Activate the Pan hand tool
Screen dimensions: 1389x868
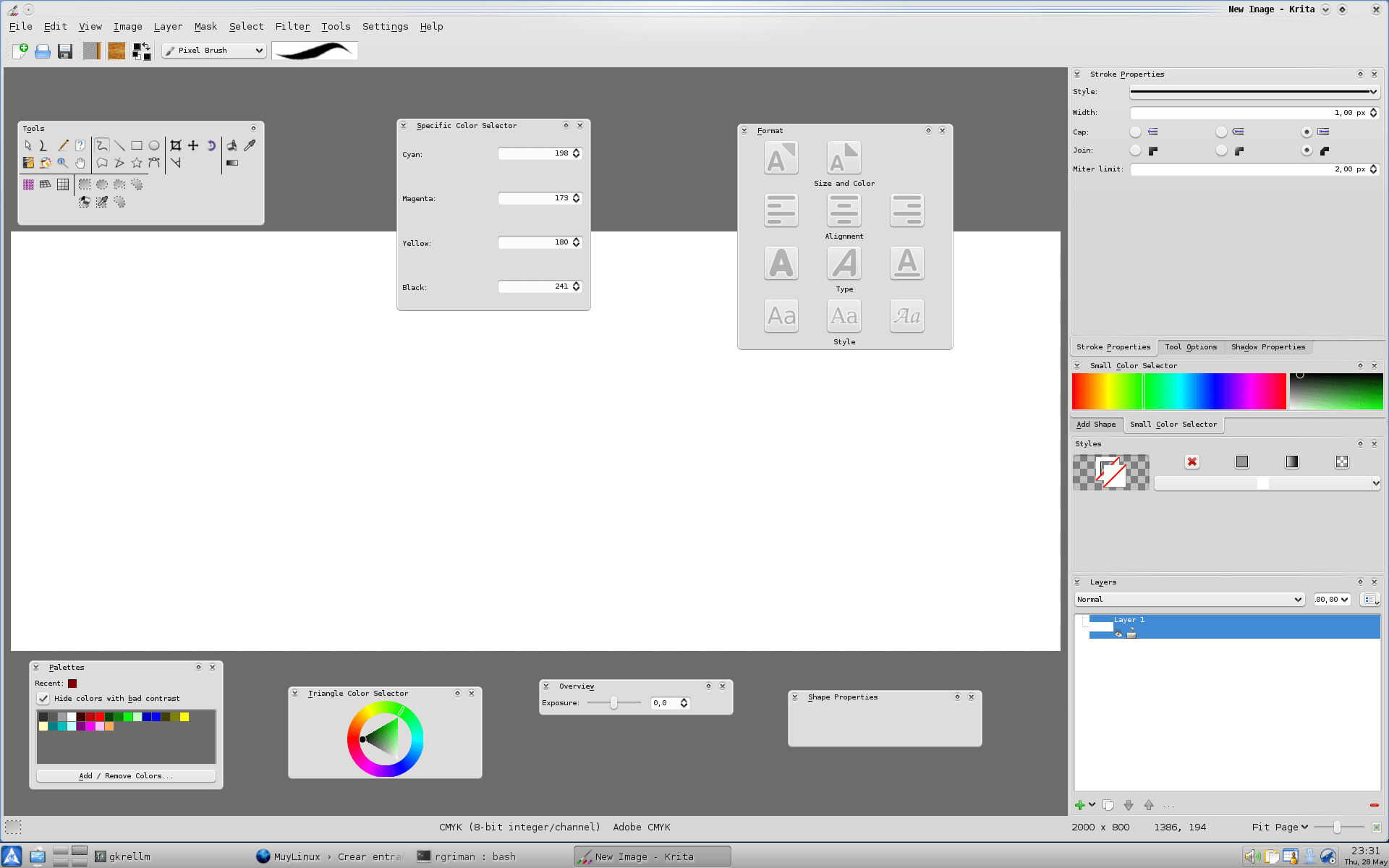(x=80, y=163)
